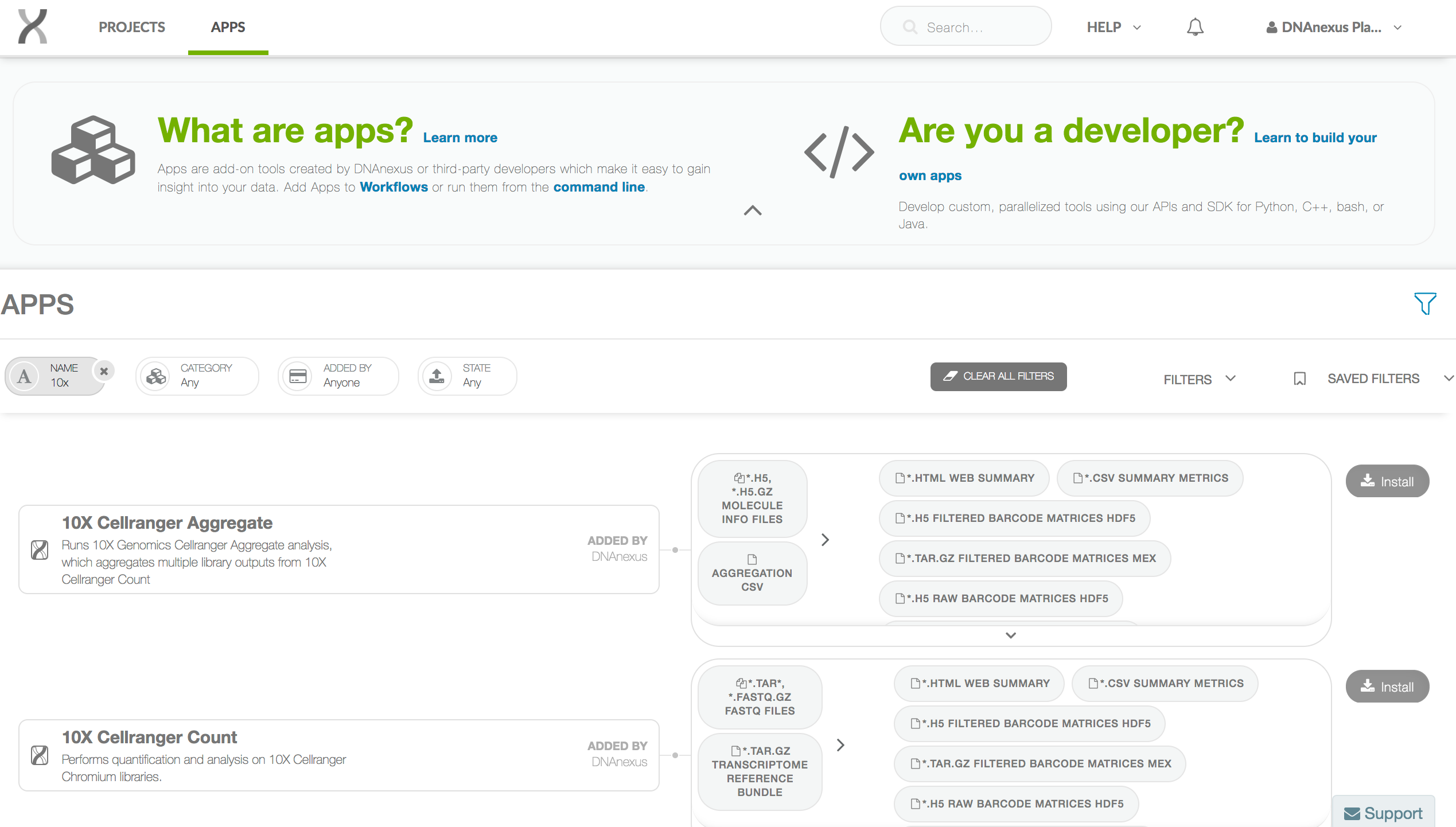Image resolution: width=1456 pixels, height=827 pixels.
Task: Click the NAME filter letter A icon
Action: point(24,376)
